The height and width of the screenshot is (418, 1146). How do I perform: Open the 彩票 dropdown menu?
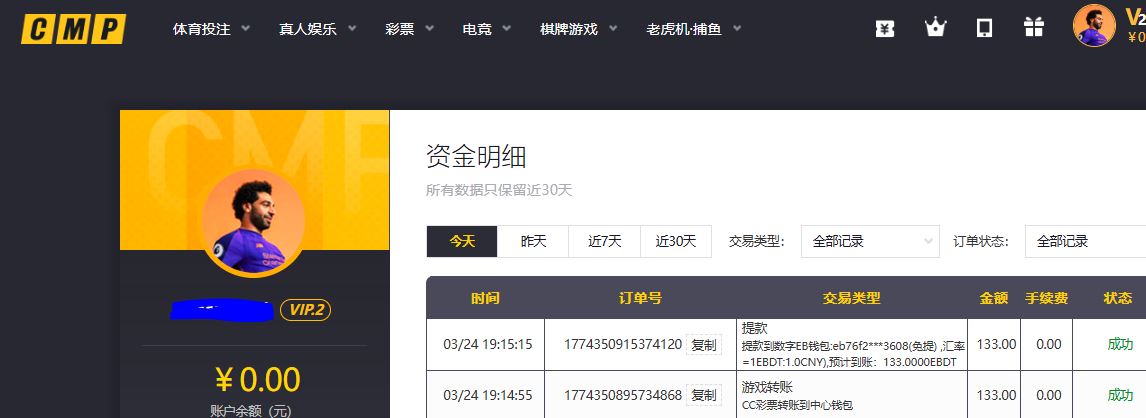click(409, 29)
